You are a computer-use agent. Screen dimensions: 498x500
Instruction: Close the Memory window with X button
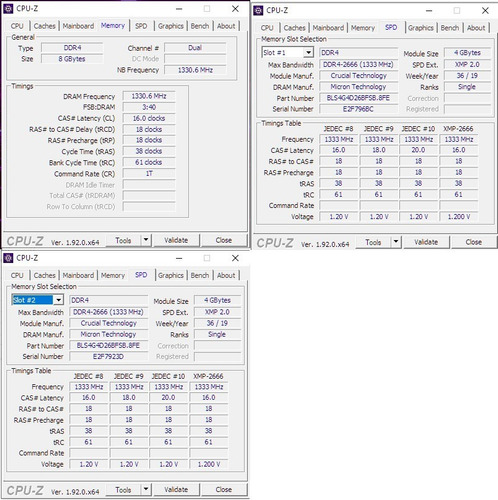point(235,9)
